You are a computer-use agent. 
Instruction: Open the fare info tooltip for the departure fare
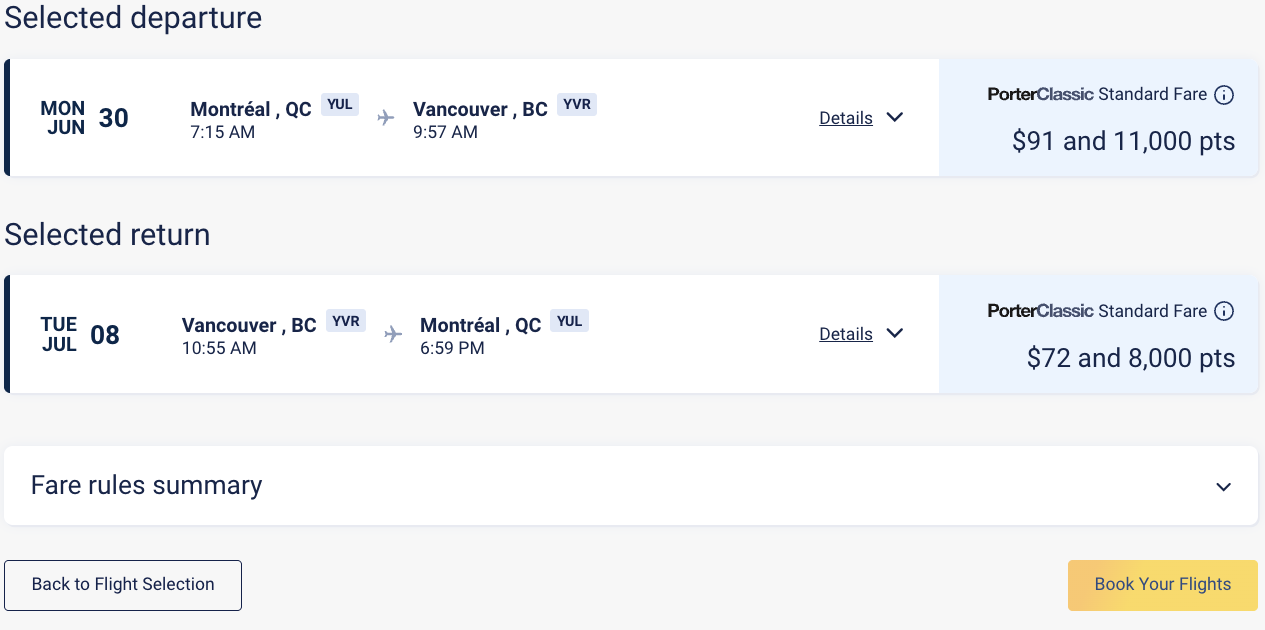1224,93
